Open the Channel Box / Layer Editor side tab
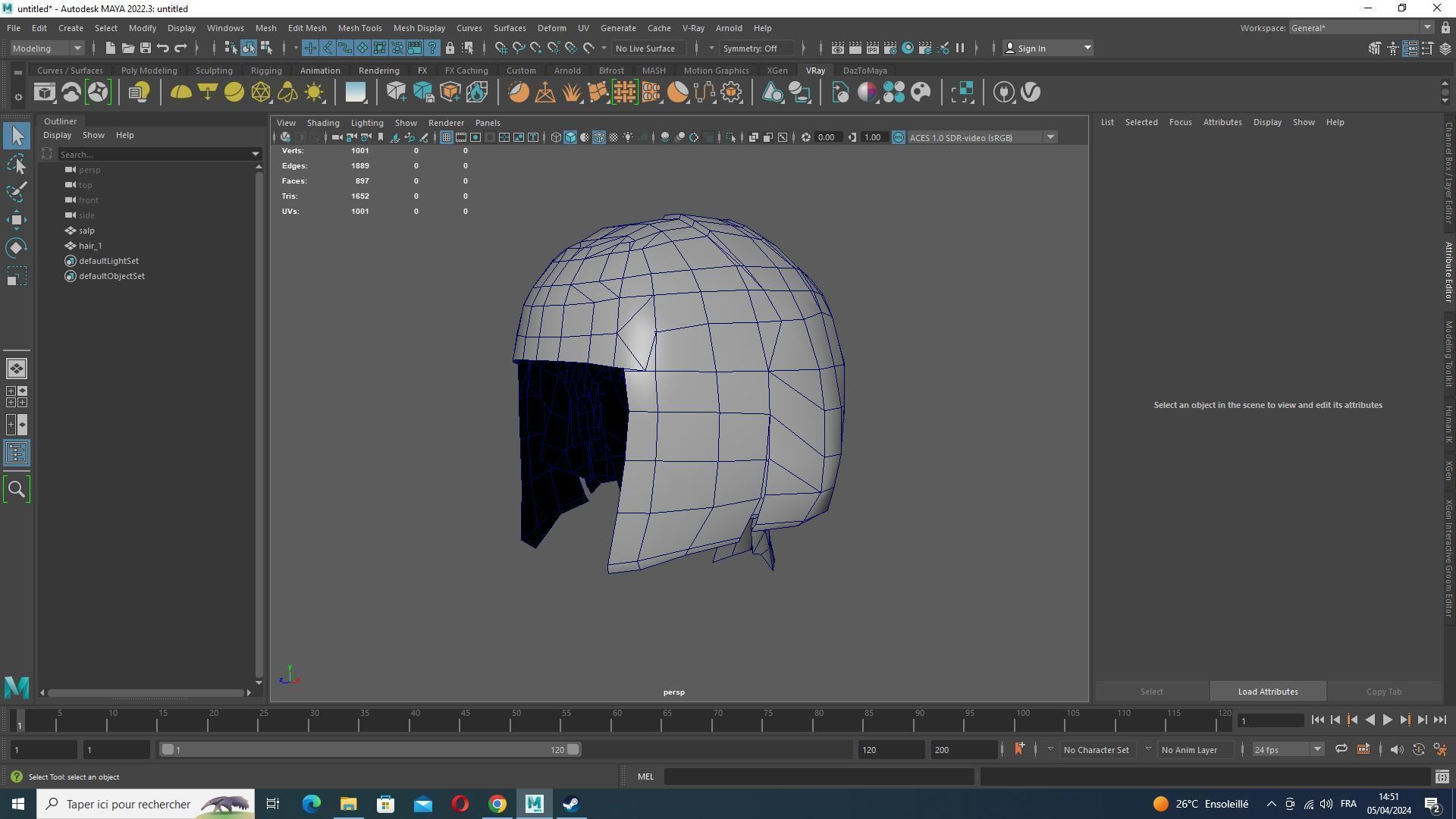The image size is (1456, 819). [x=1448, y=173]
